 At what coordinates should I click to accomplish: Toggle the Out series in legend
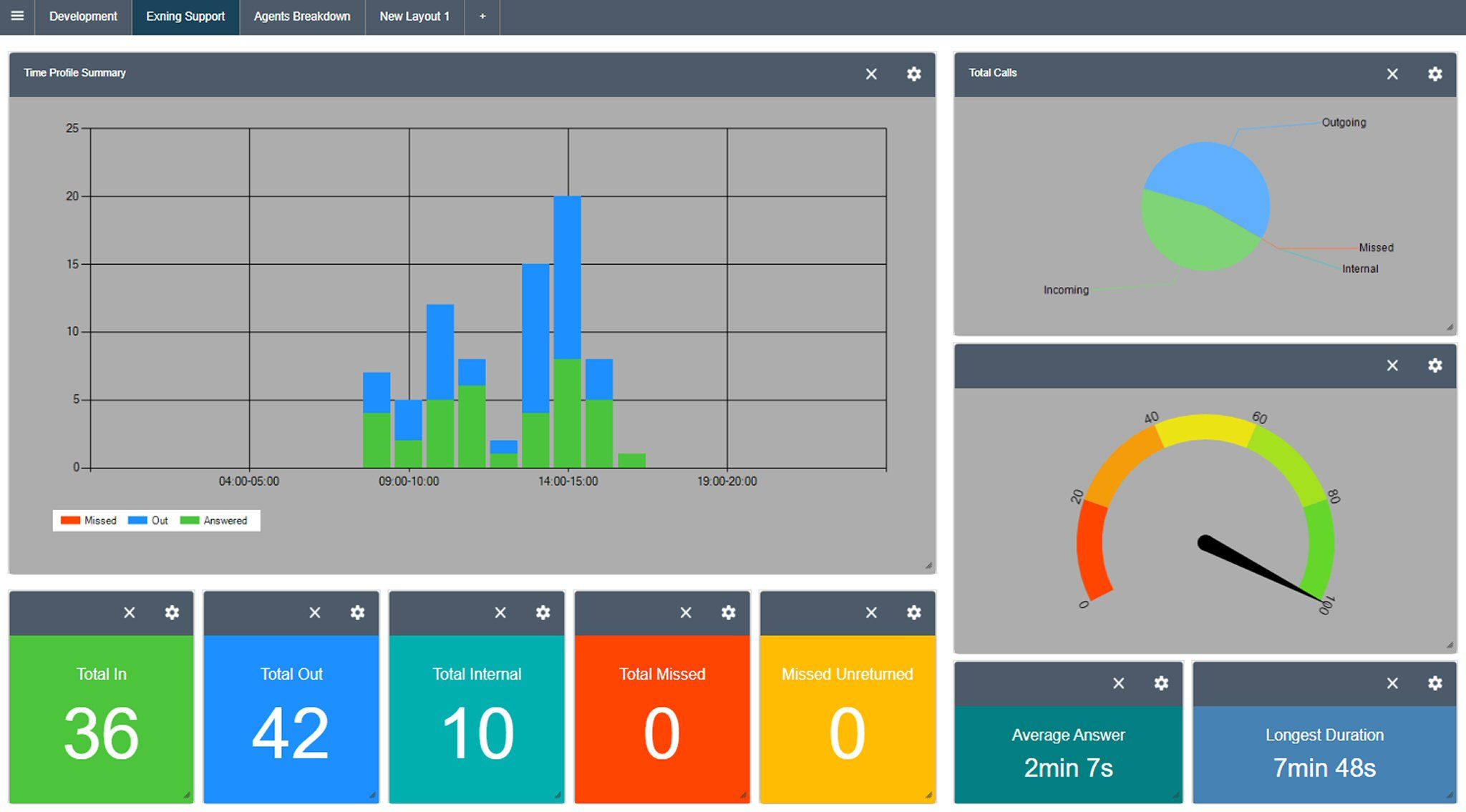click(x=148, y=521)
